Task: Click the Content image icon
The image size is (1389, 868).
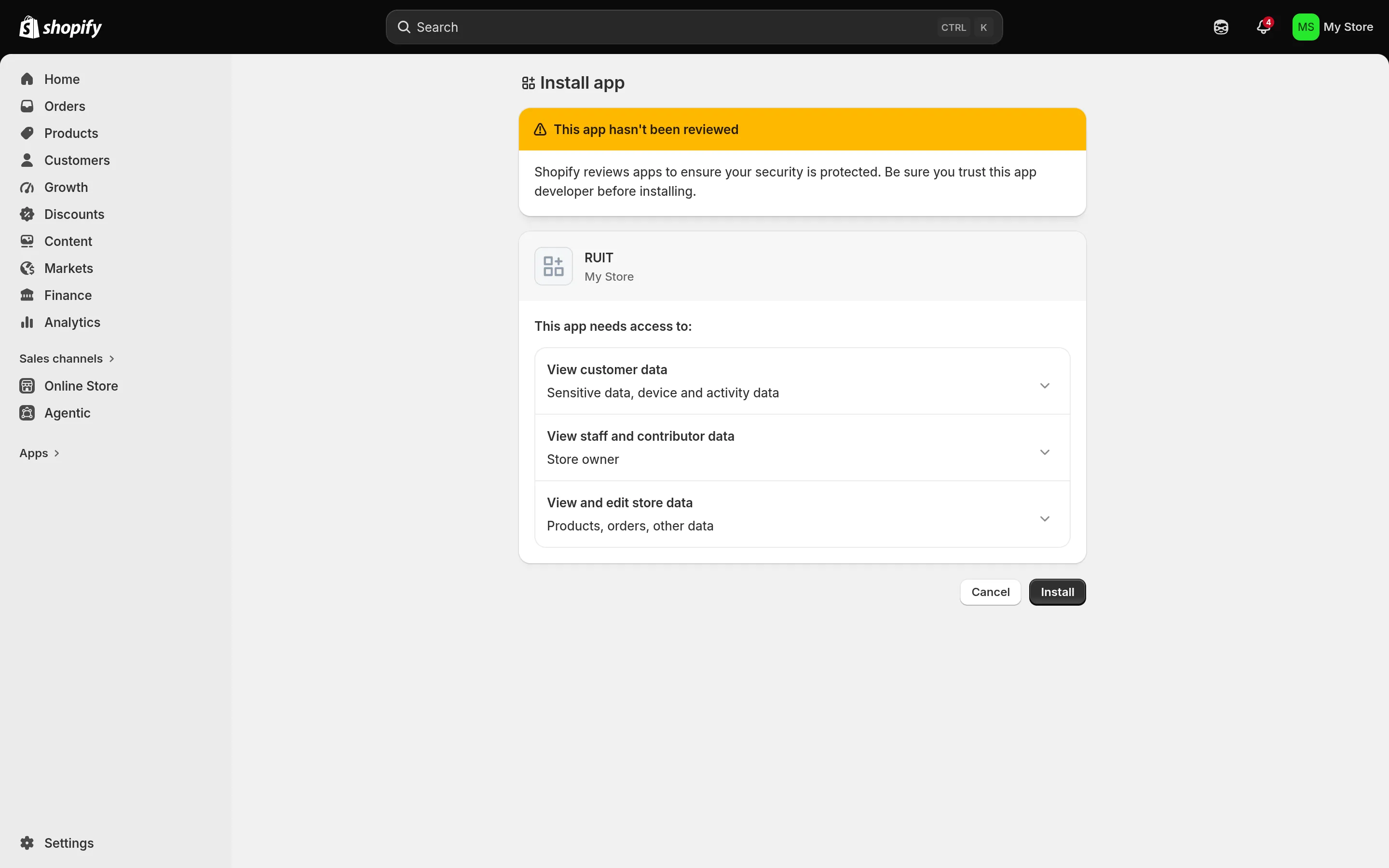Action: point(27,241)
